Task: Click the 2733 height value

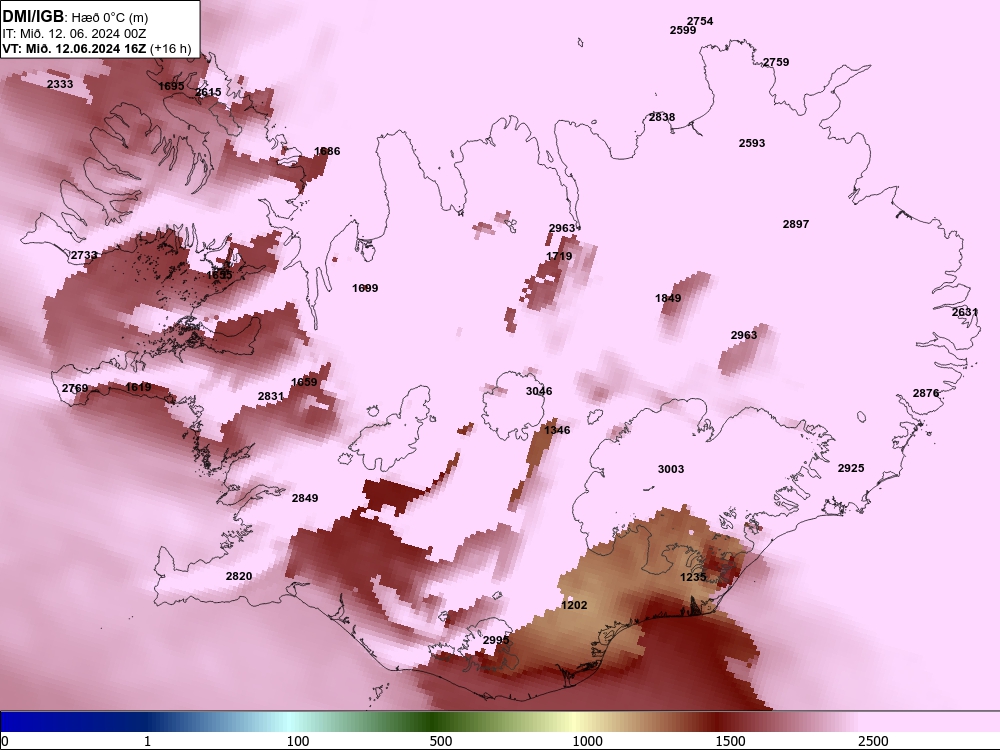Action: [84, 255]
